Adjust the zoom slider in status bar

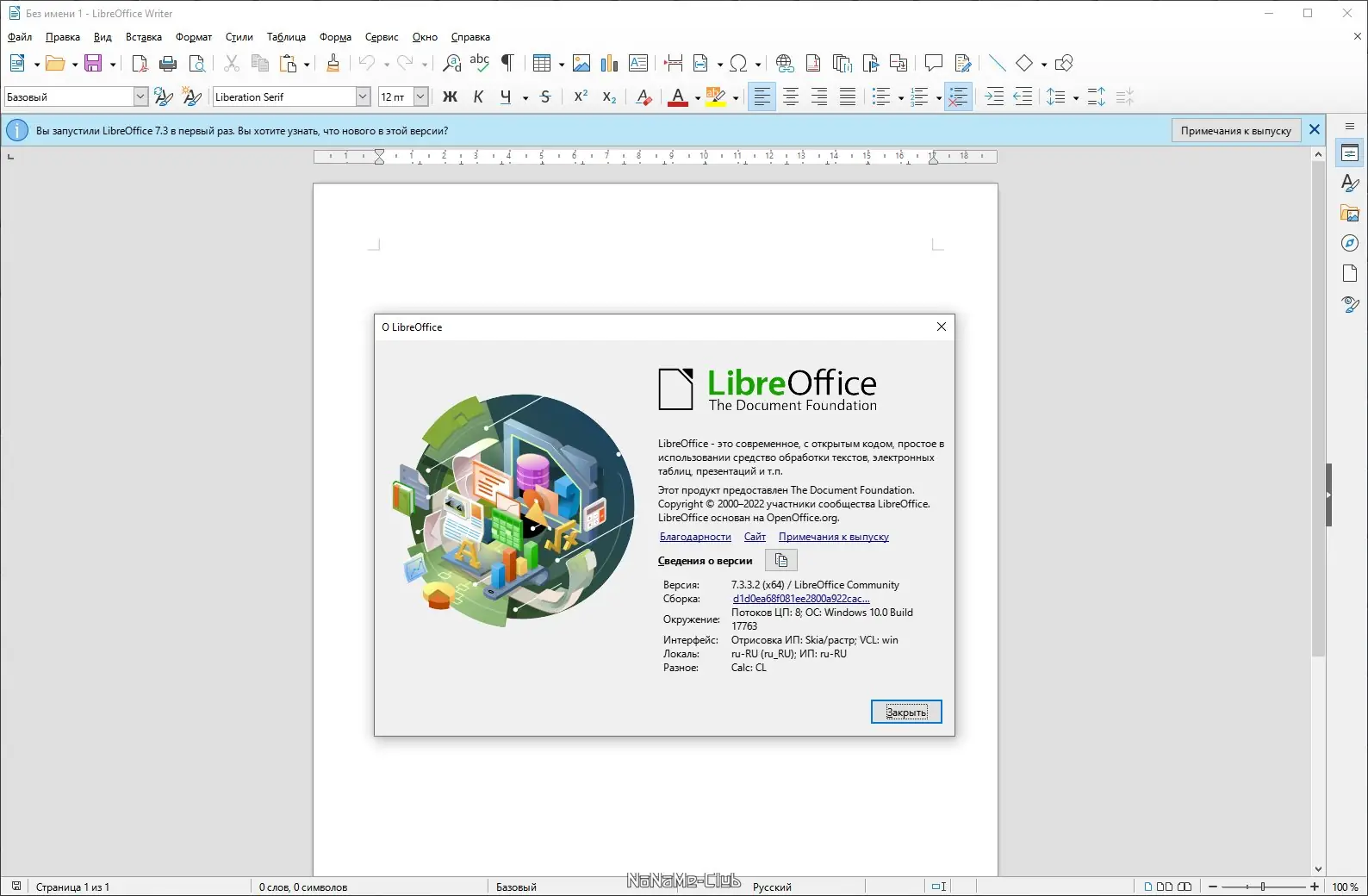click(x=1263, y=887)
